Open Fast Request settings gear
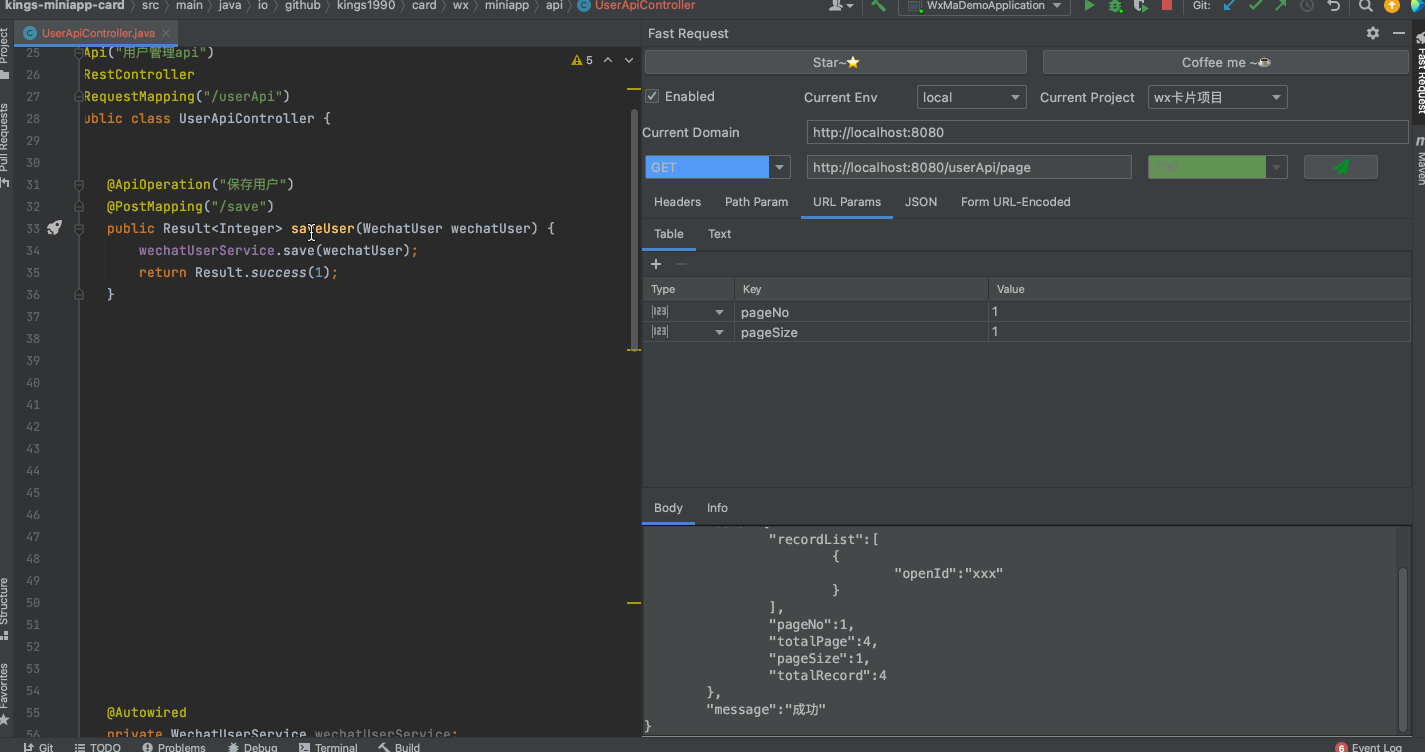This screenshot has height=752, width=1425. [x=1373, y=33]
